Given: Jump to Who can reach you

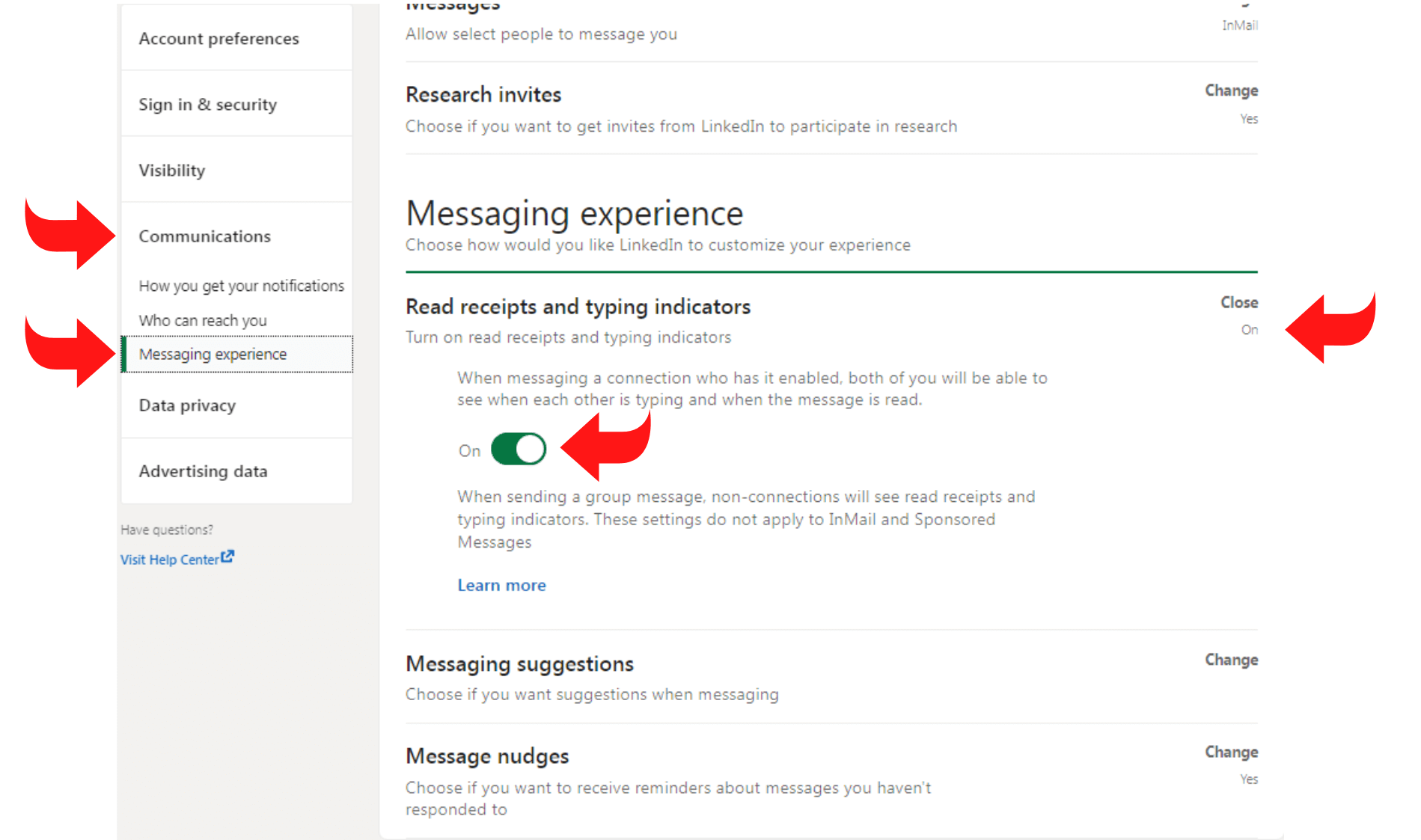Looking at the screenshot, I should tap(202, 320).
